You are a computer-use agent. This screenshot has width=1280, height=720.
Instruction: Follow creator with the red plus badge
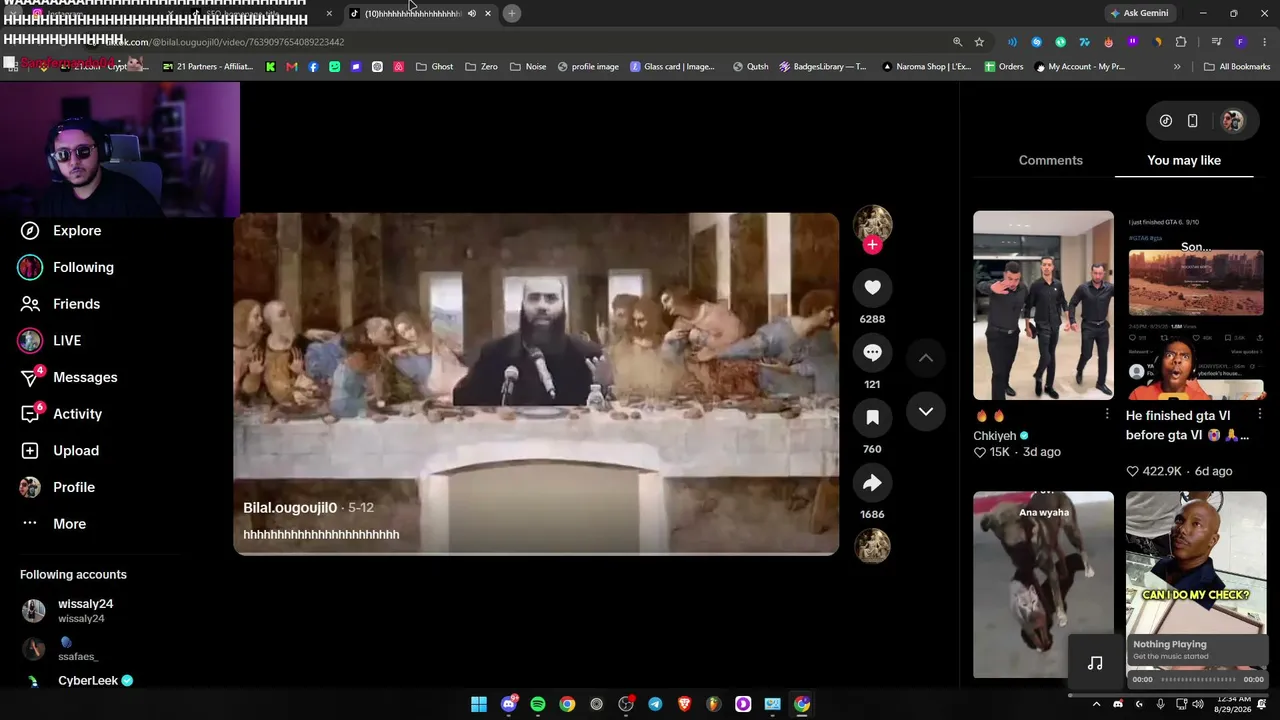click(x=872, y=245)
